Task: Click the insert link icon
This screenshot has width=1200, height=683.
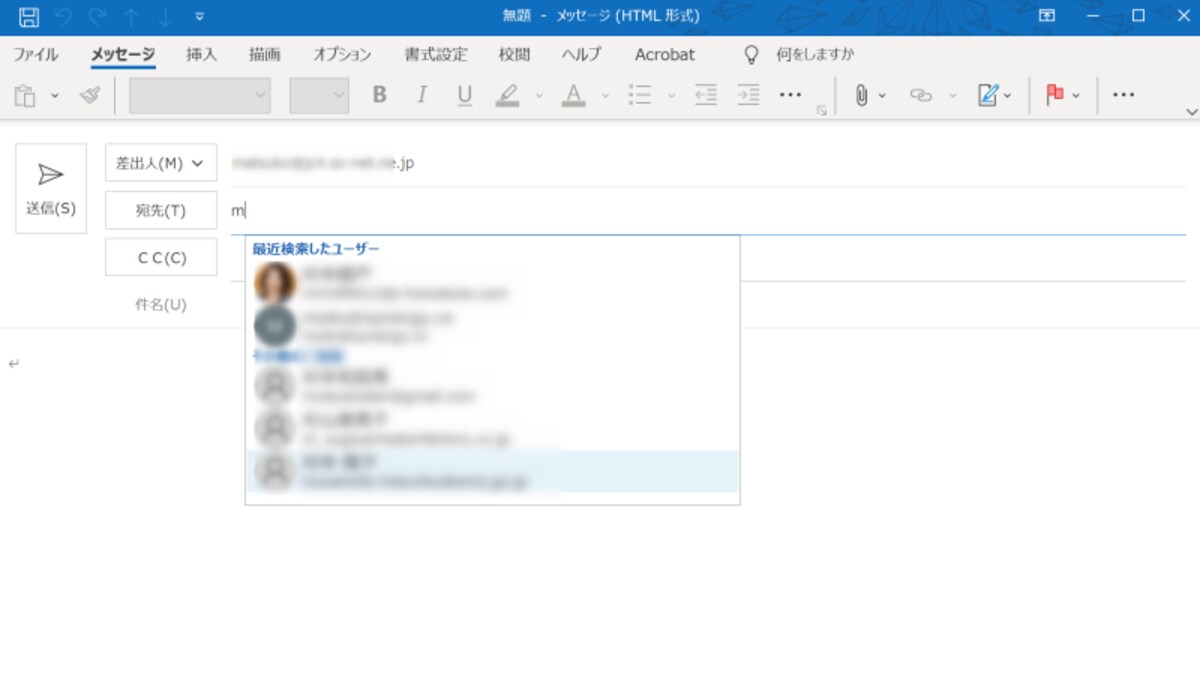Action: [x=921, y=95]
